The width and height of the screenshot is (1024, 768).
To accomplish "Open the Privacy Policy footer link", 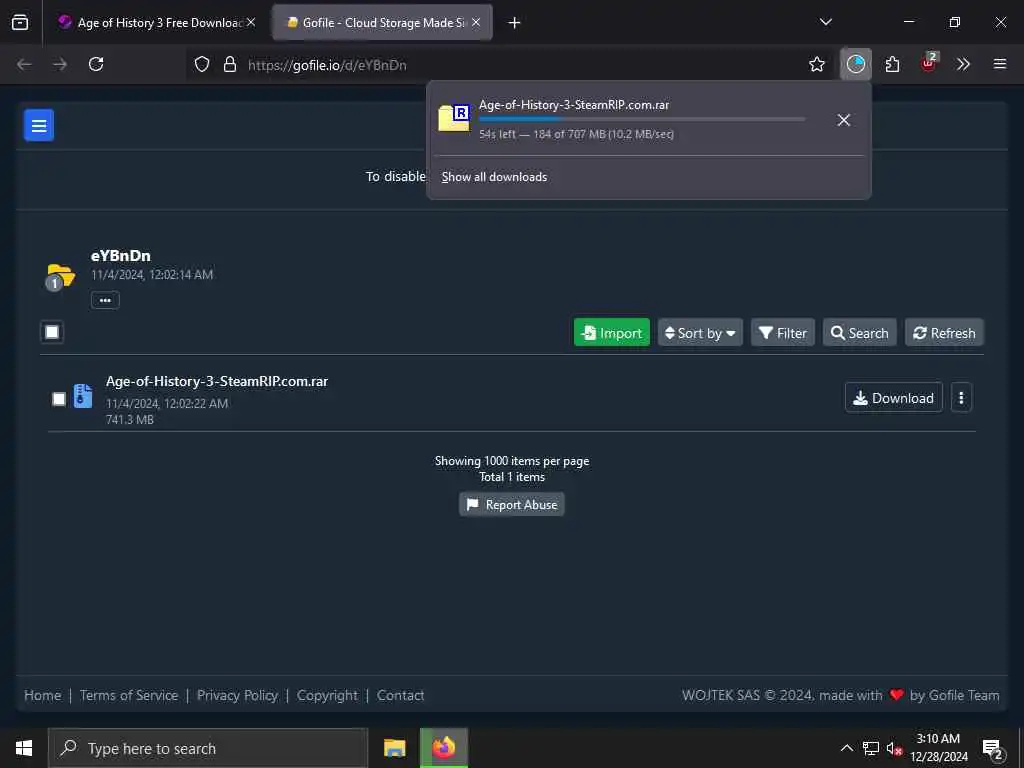I will pyautogui.click(x=237, y=696).
